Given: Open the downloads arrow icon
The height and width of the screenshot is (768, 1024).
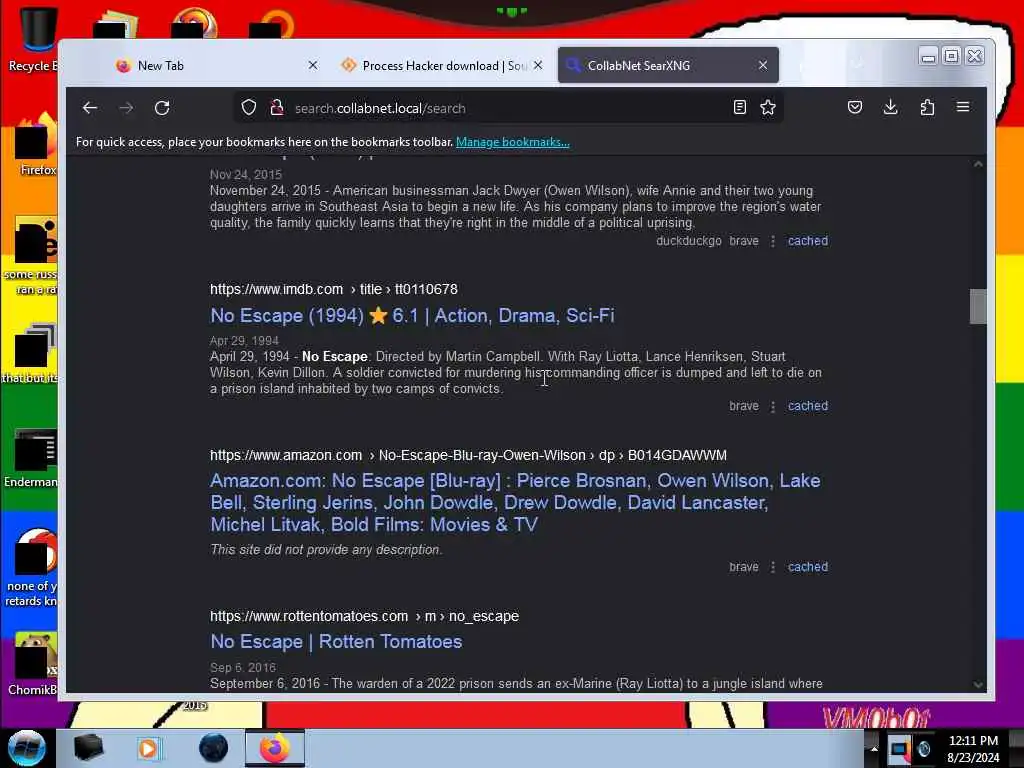Looking at the screenshot, I should pos(890,107).
